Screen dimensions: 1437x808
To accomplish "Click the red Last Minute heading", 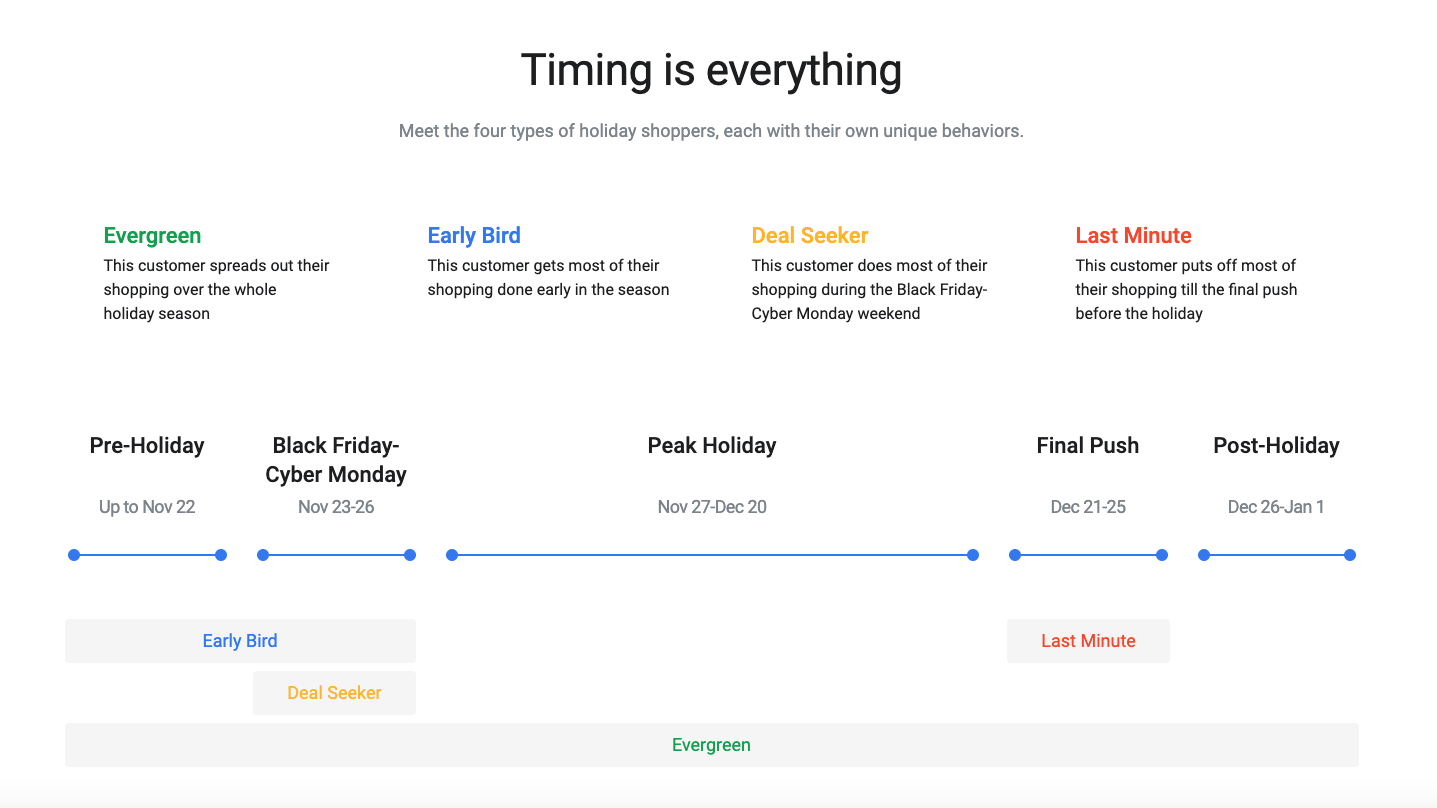I will point(1133,236).
